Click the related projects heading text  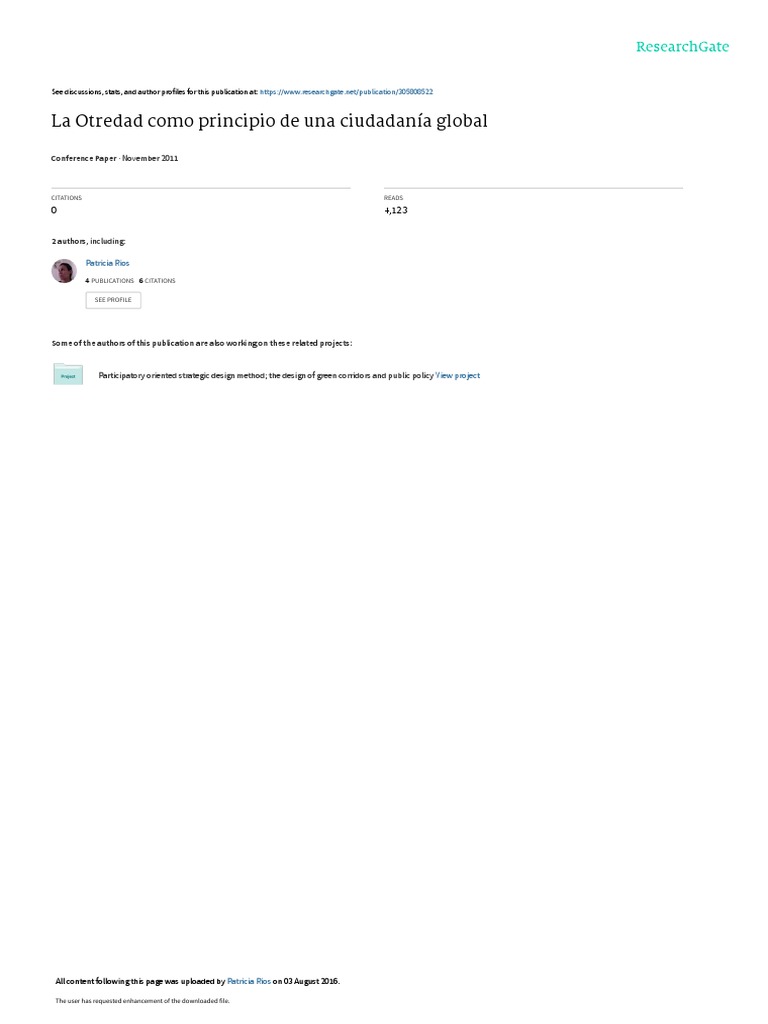coord(202,343)
